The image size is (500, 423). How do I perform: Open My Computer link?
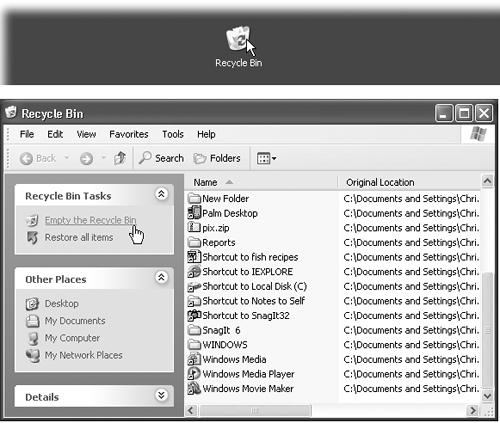[72, 338]
